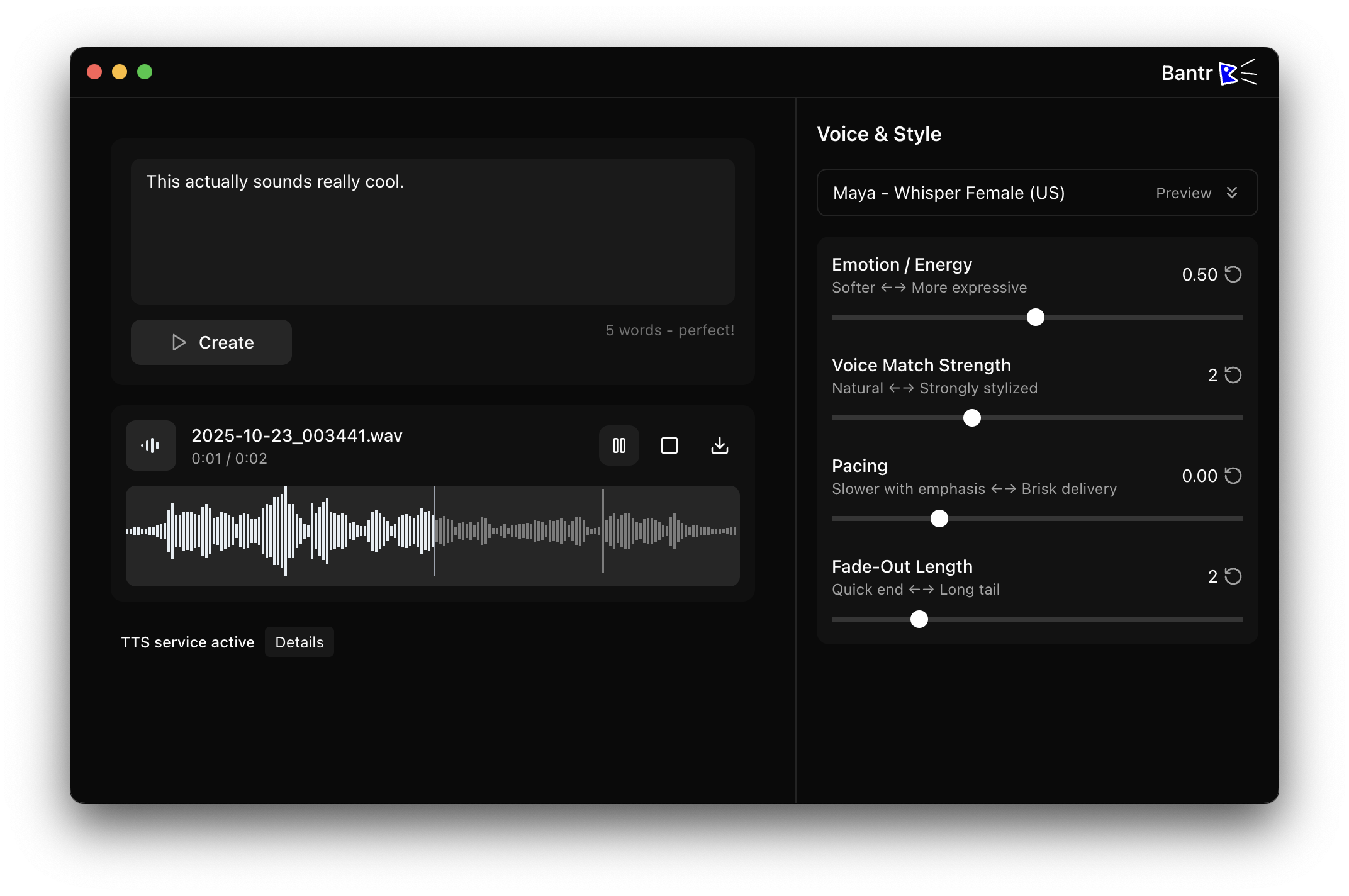Screen dimensions: 1349x896
Task: Reset Emotion / Energy to default
Action: point(1233,274)
